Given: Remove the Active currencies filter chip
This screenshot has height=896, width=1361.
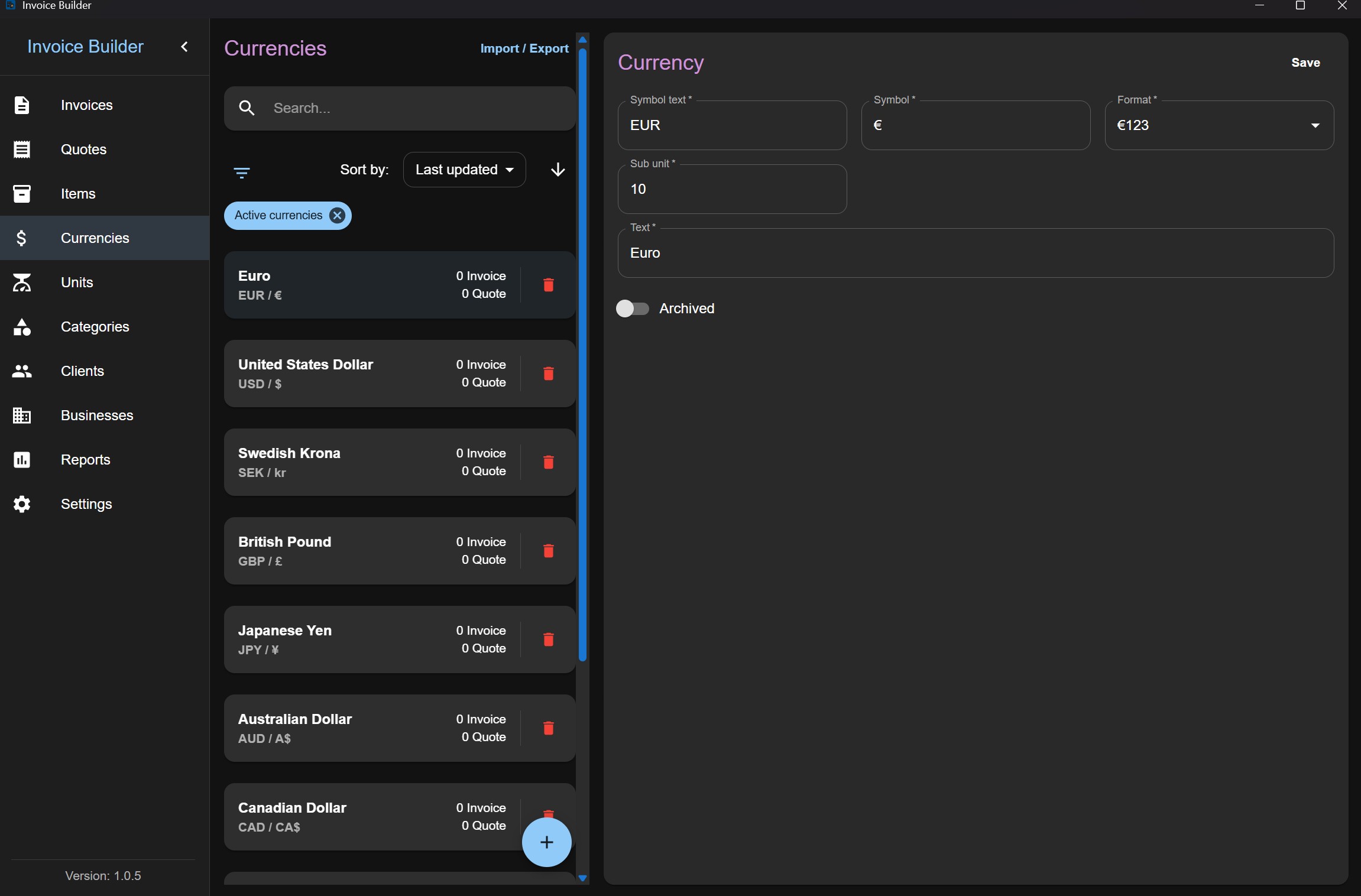Looking at the screenshot, I should click(337, 216).
